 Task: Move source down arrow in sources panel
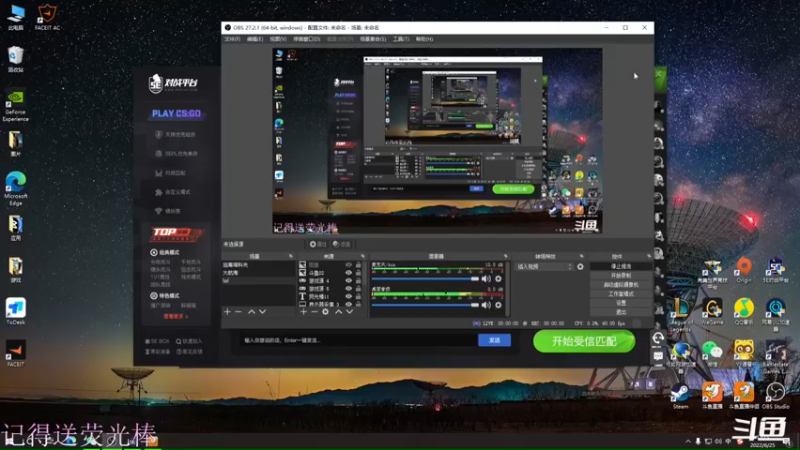click(x=349, y=311)
